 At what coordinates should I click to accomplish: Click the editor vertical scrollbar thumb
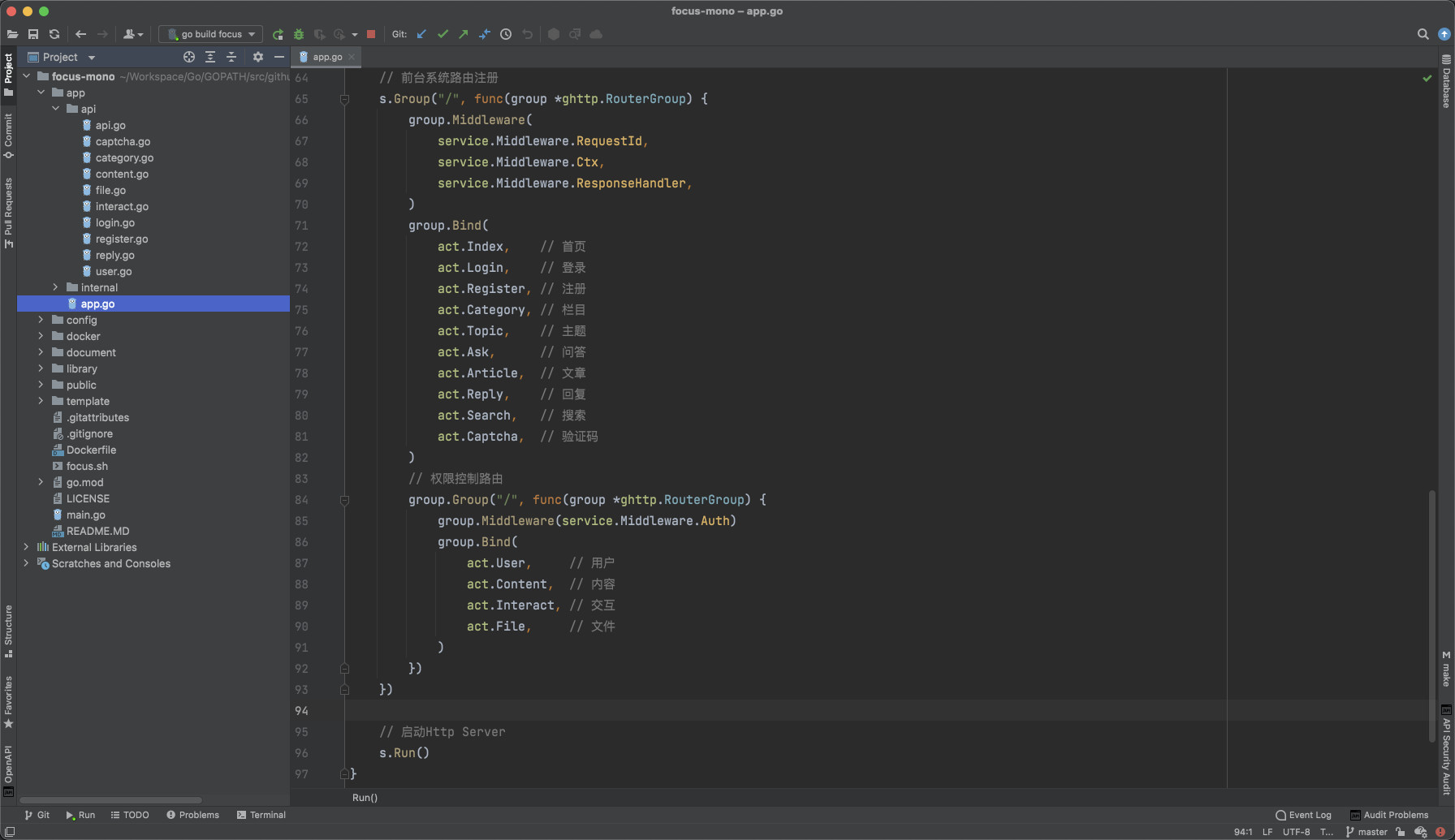click(1431, 615)
